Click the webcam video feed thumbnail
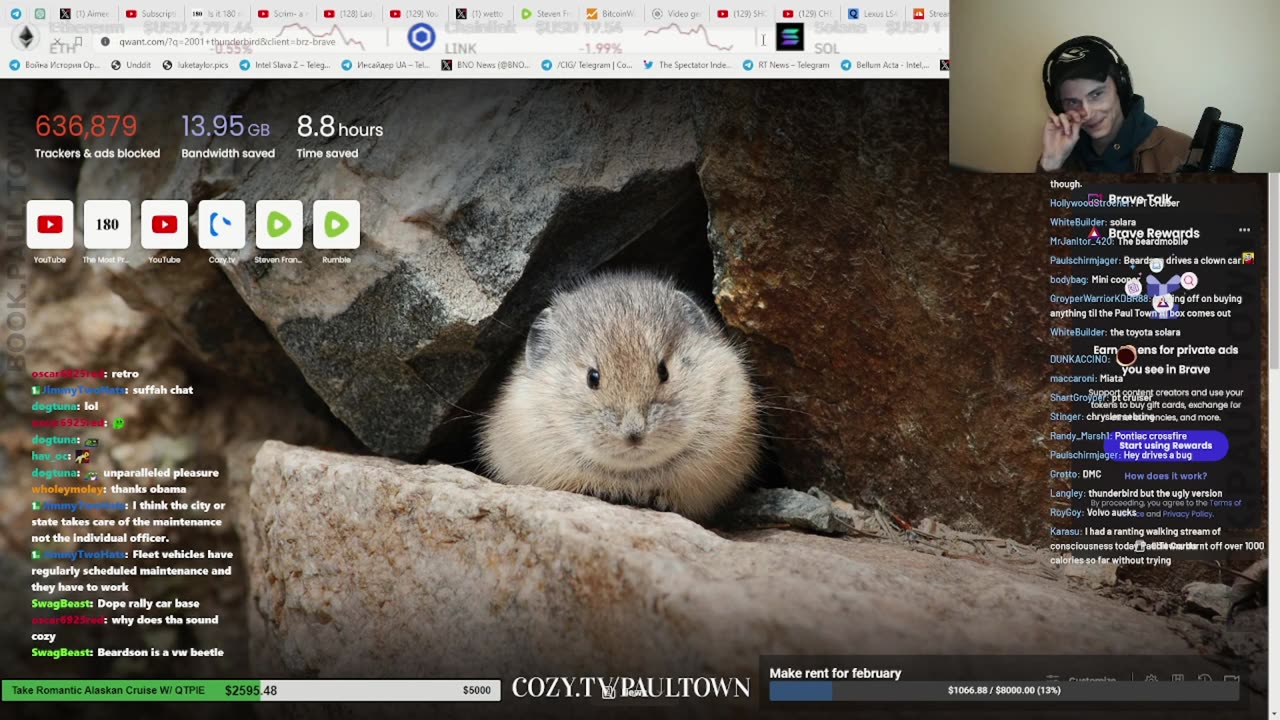The width and height of the screenshot is (1280, 720). [x=1114, y=86]
